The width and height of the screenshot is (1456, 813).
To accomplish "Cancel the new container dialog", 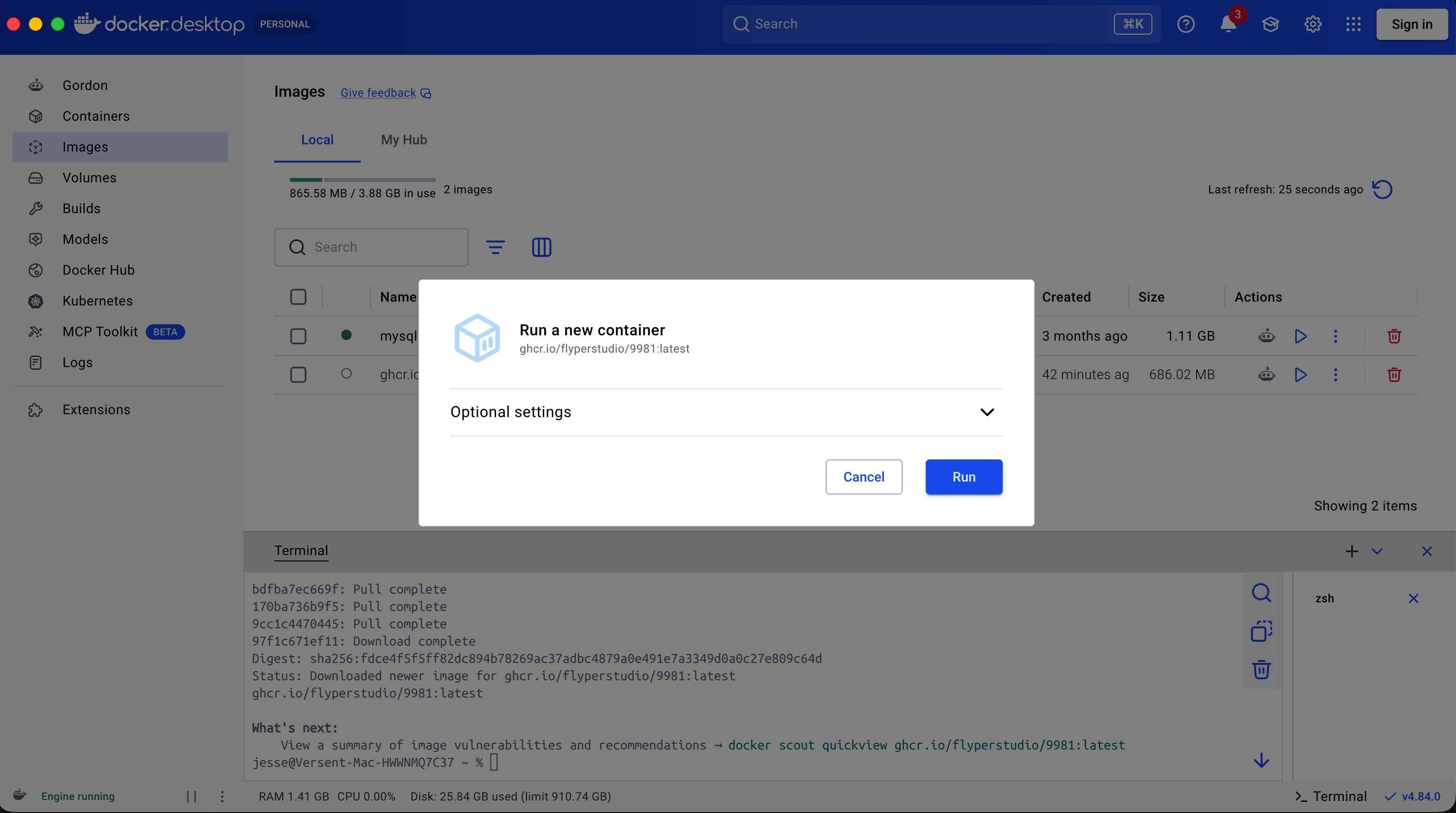I will point(864,477).
